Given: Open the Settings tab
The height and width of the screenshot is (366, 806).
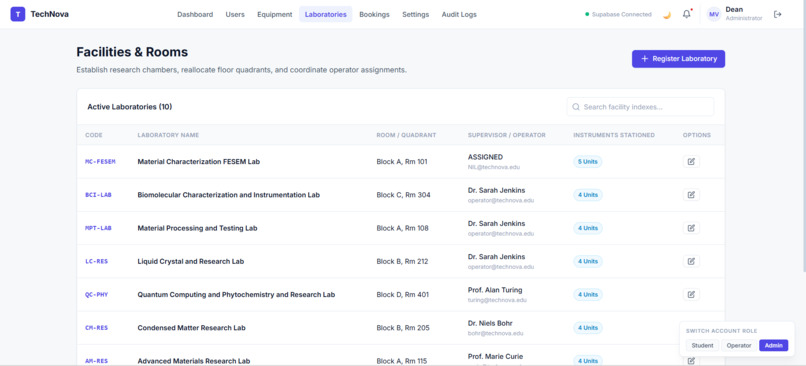Looking at the screenshot, I should tap(415, 14).
